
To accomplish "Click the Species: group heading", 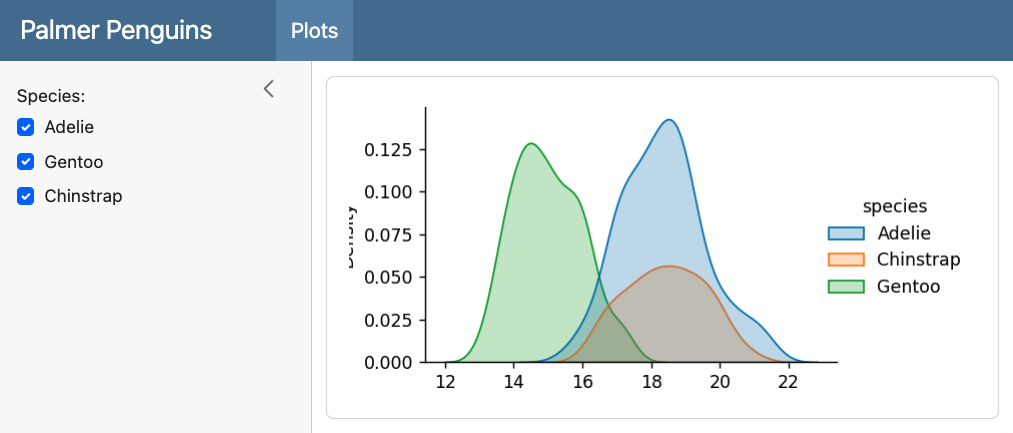I will 51,96.
